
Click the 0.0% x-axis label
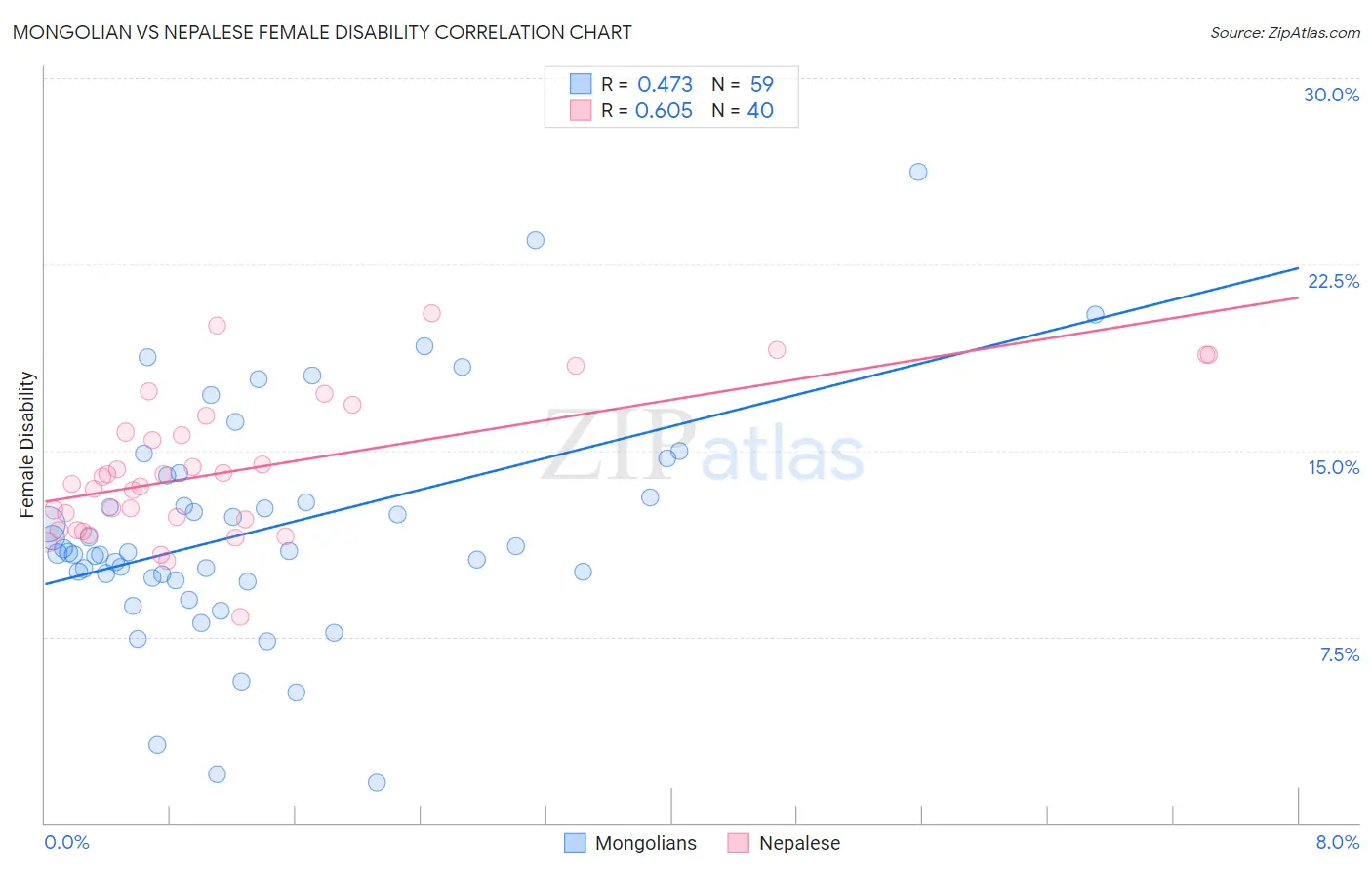tap(66, 842)
